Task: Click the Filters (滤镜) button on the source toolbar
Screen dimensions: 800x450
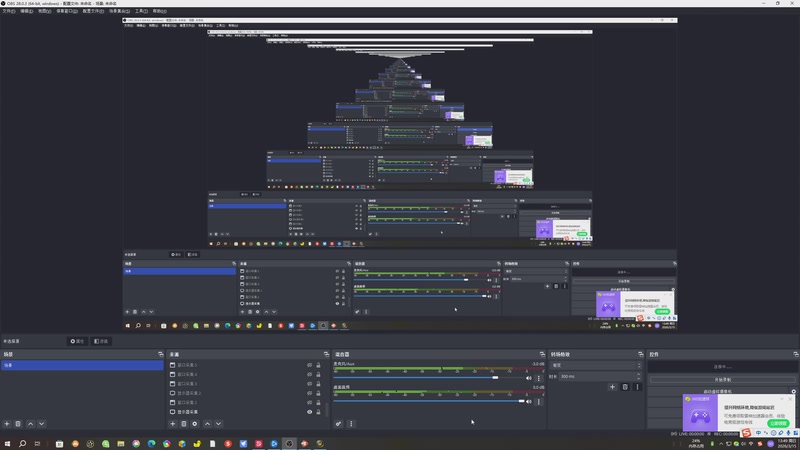Action: click(x=101, y=341)
